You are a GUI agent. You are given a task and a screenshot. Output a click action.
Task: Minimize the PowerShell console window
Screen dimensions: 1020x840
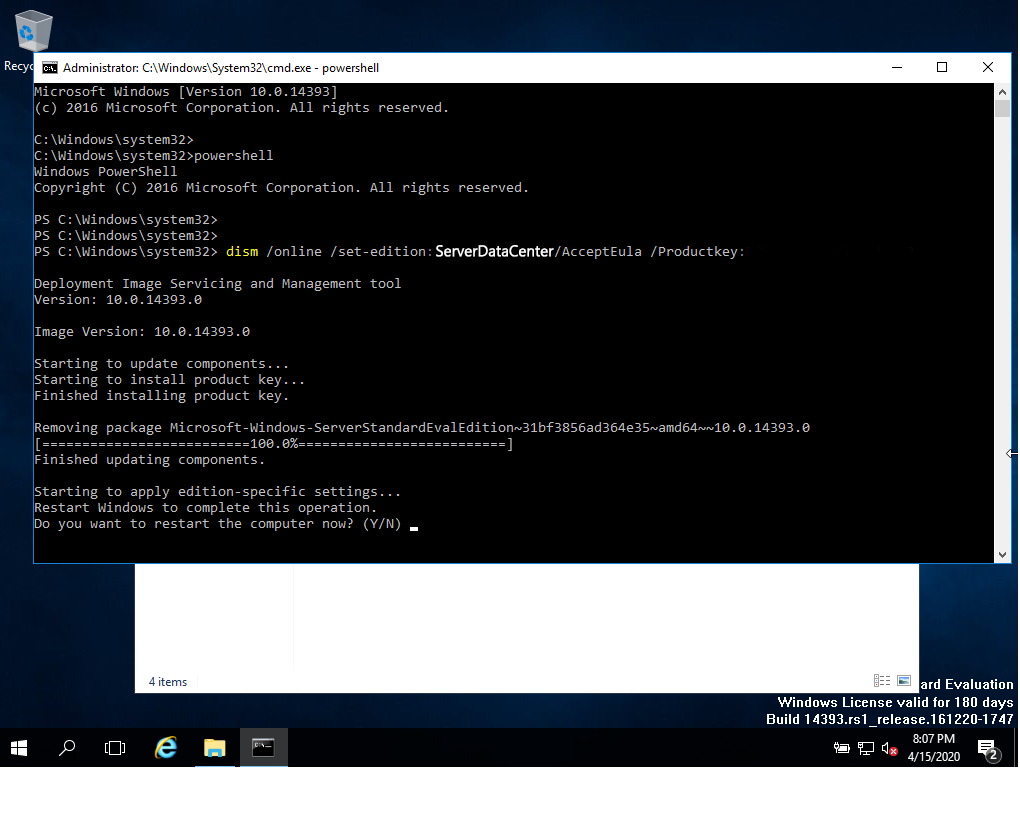895,68
